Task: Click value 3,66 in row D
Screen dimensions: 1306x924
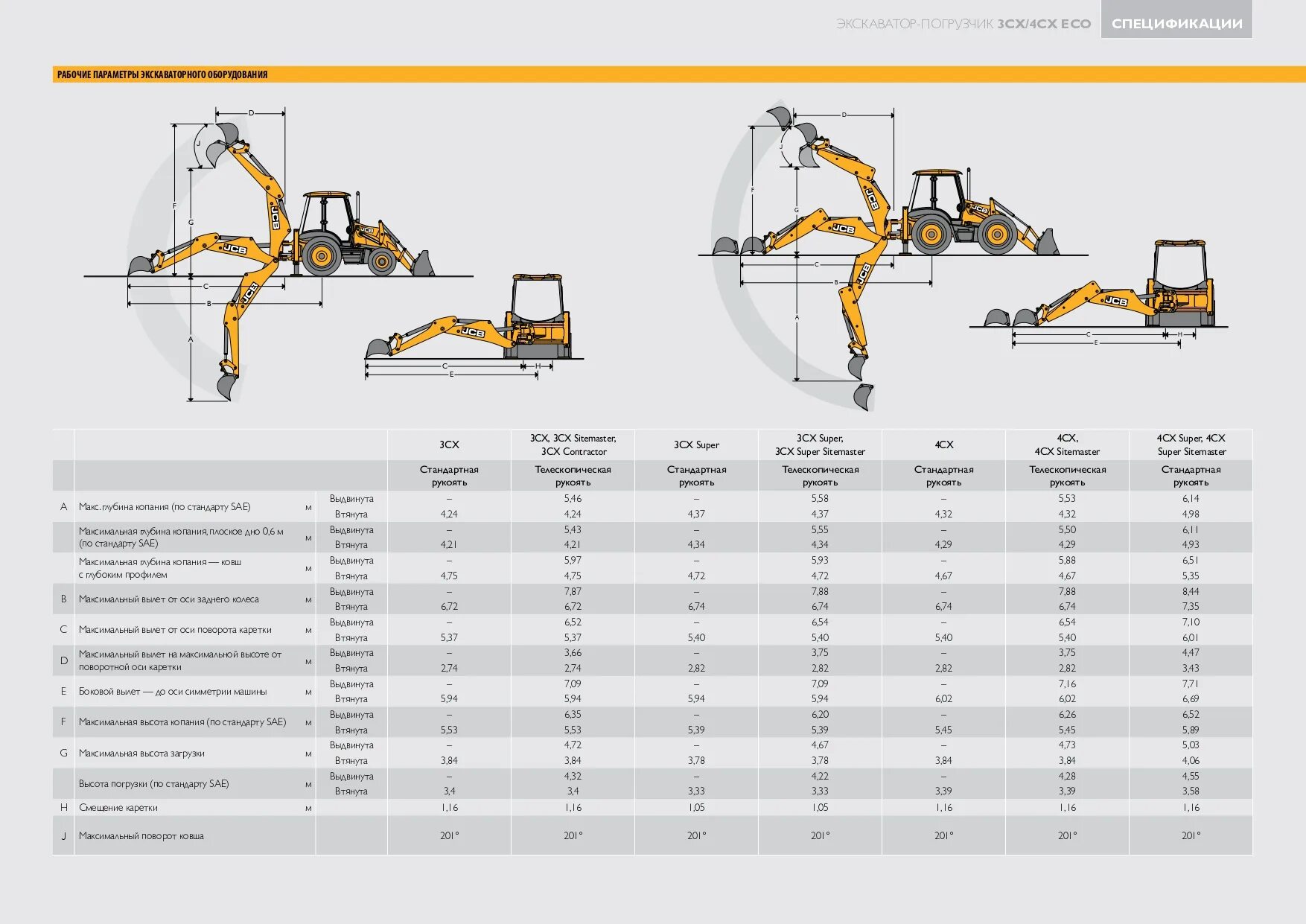Action: (x=573, y=652)
